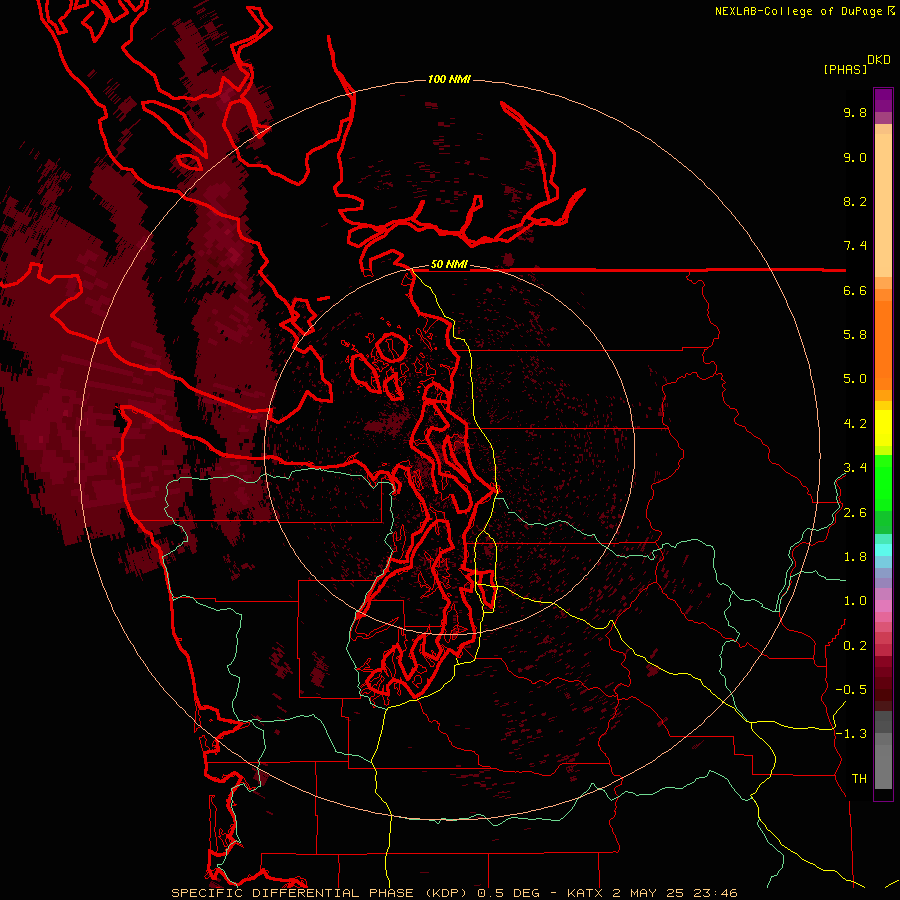The width and height of the screenshot is (900, 900).
Task: Click the 9.8 value on the color scale
Action: (855, 112)
